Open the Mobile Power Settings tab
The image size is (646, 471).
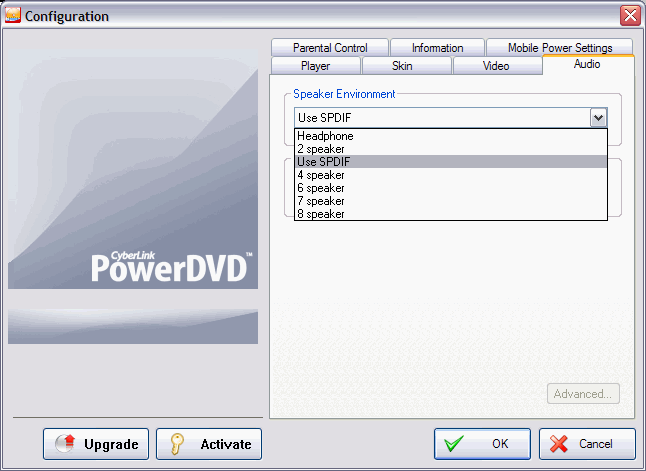coord(559,47)
